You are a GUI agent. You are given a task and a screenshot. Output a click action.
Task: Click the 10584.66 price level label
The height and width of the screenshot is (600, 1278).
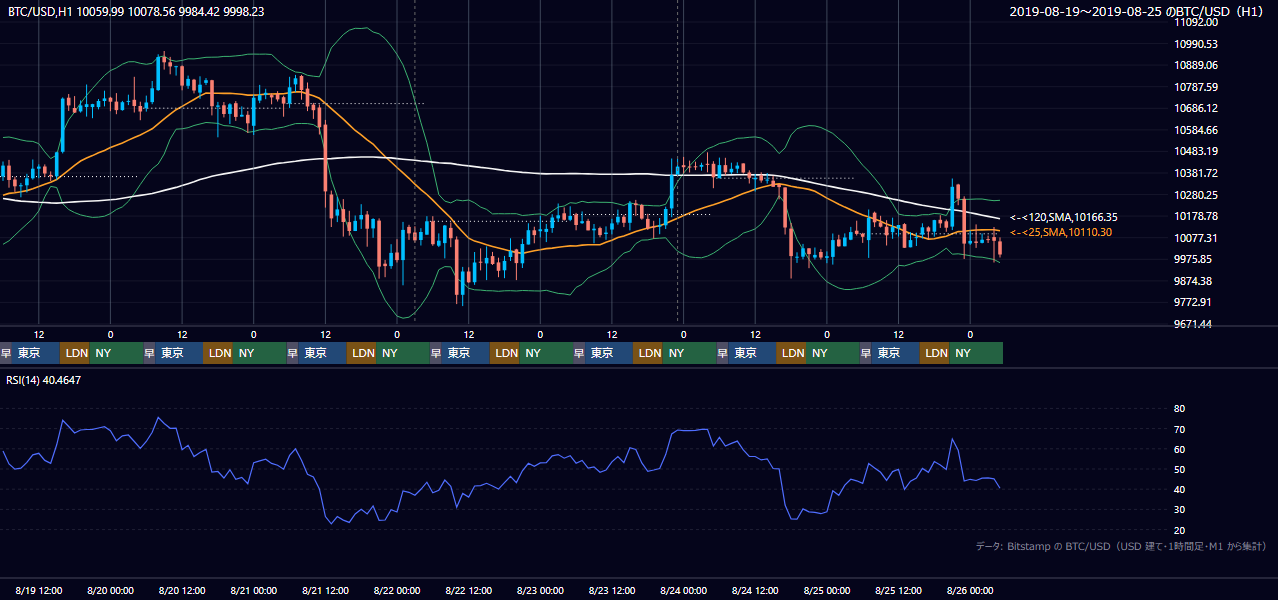[x=1196, y=130]
